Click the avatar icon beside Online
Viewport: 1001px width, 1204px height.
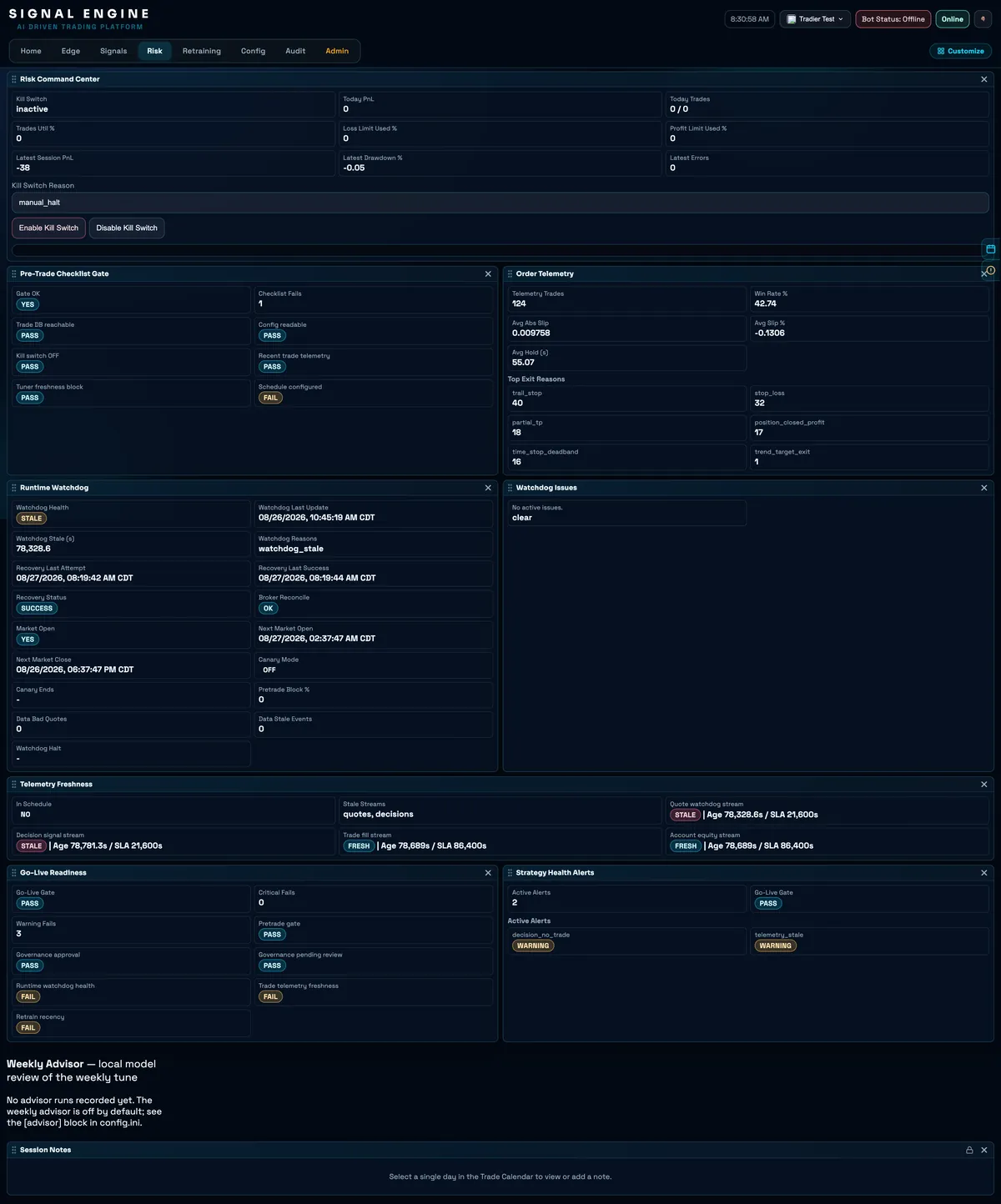click(983, 19)
